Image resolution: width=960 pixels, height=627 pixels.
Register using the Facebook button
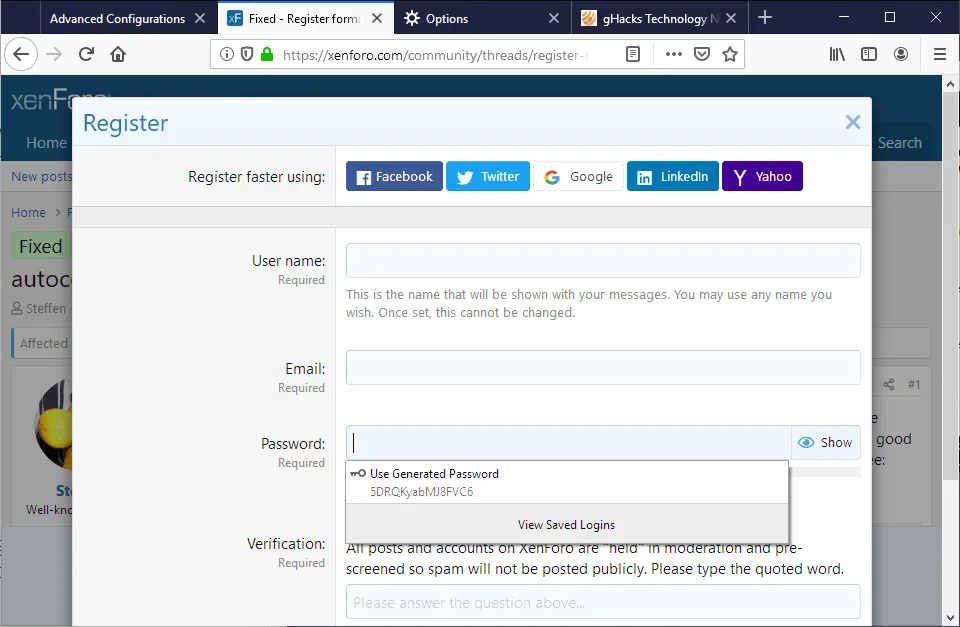[x=393, y=176]
